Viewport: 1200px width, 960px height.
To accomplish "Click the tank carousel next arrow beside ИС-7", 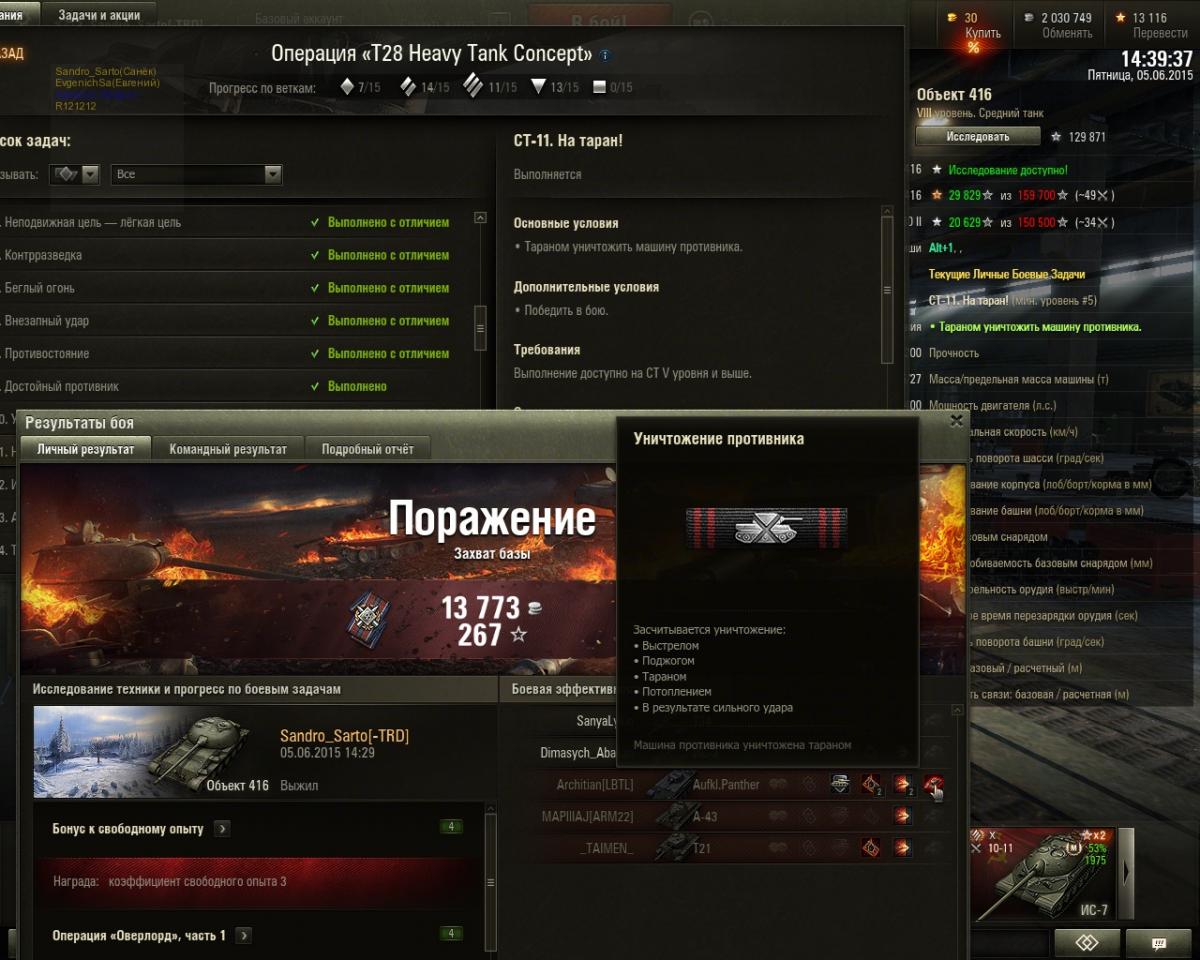I will coord(1126,873).
